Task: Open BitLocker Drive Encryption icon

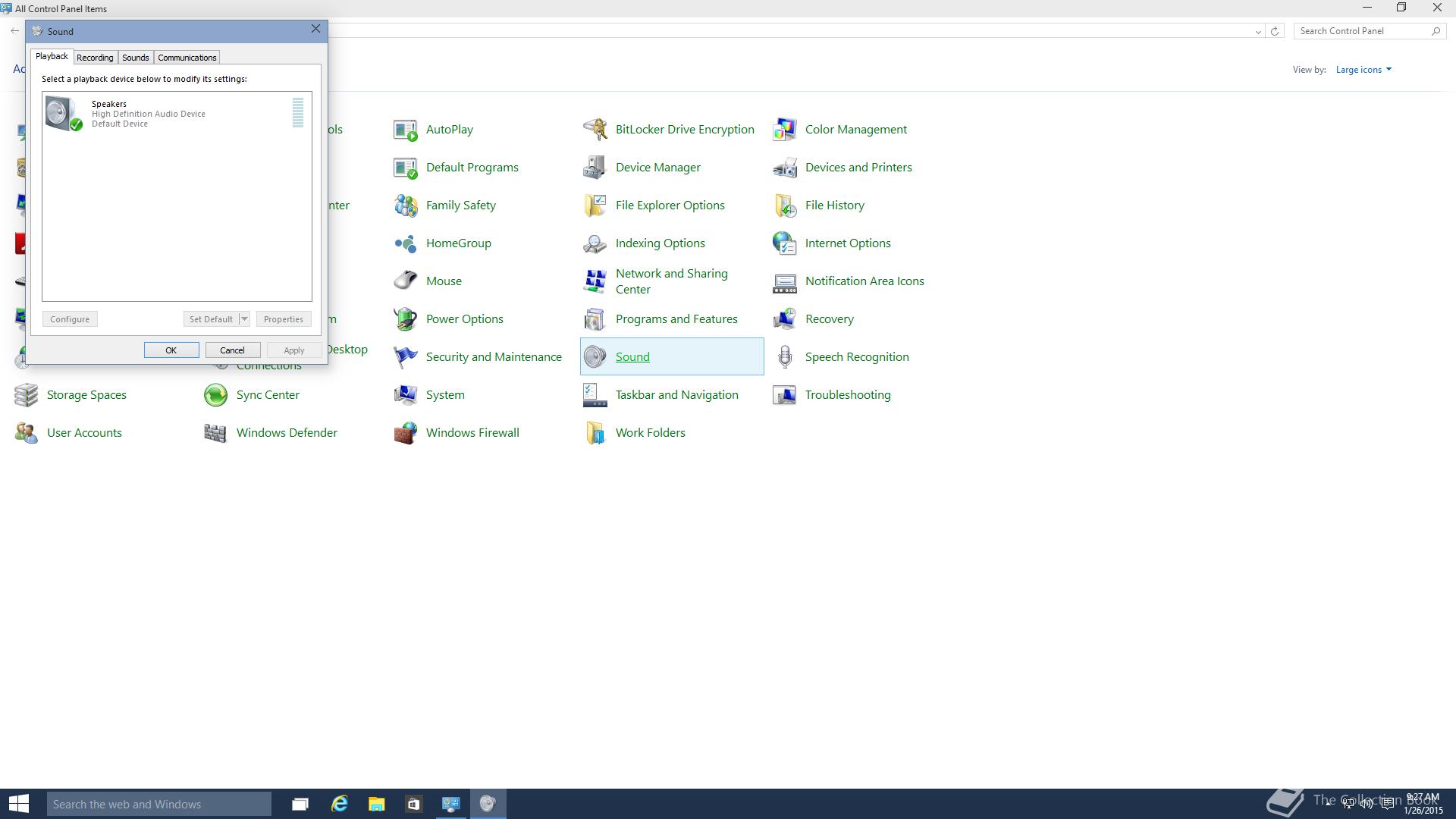Action: [x=595, y=130]
